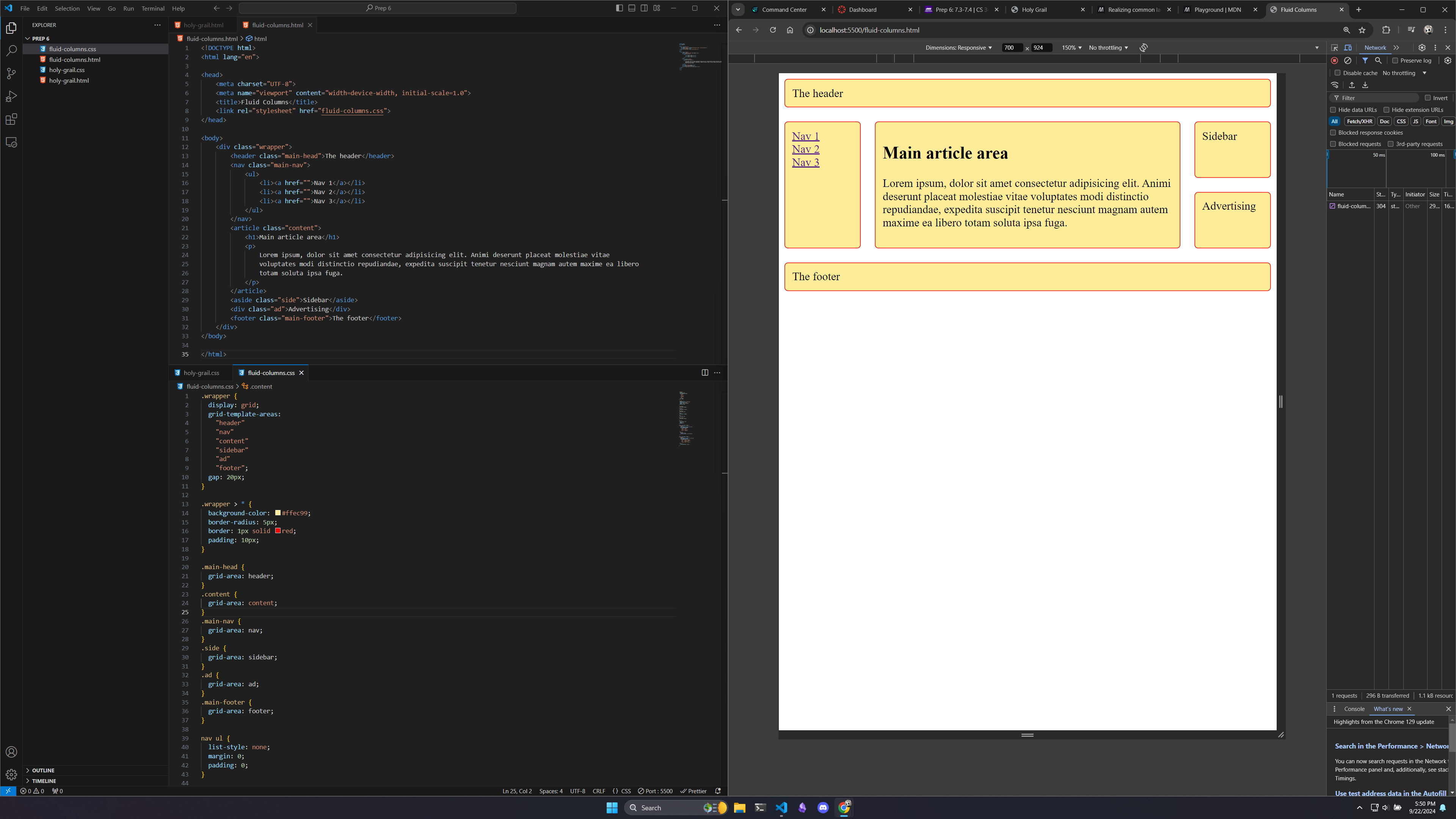Open the Run and Debug view
This screenshot has height=819, width=1456.
[x=11, y=97]
